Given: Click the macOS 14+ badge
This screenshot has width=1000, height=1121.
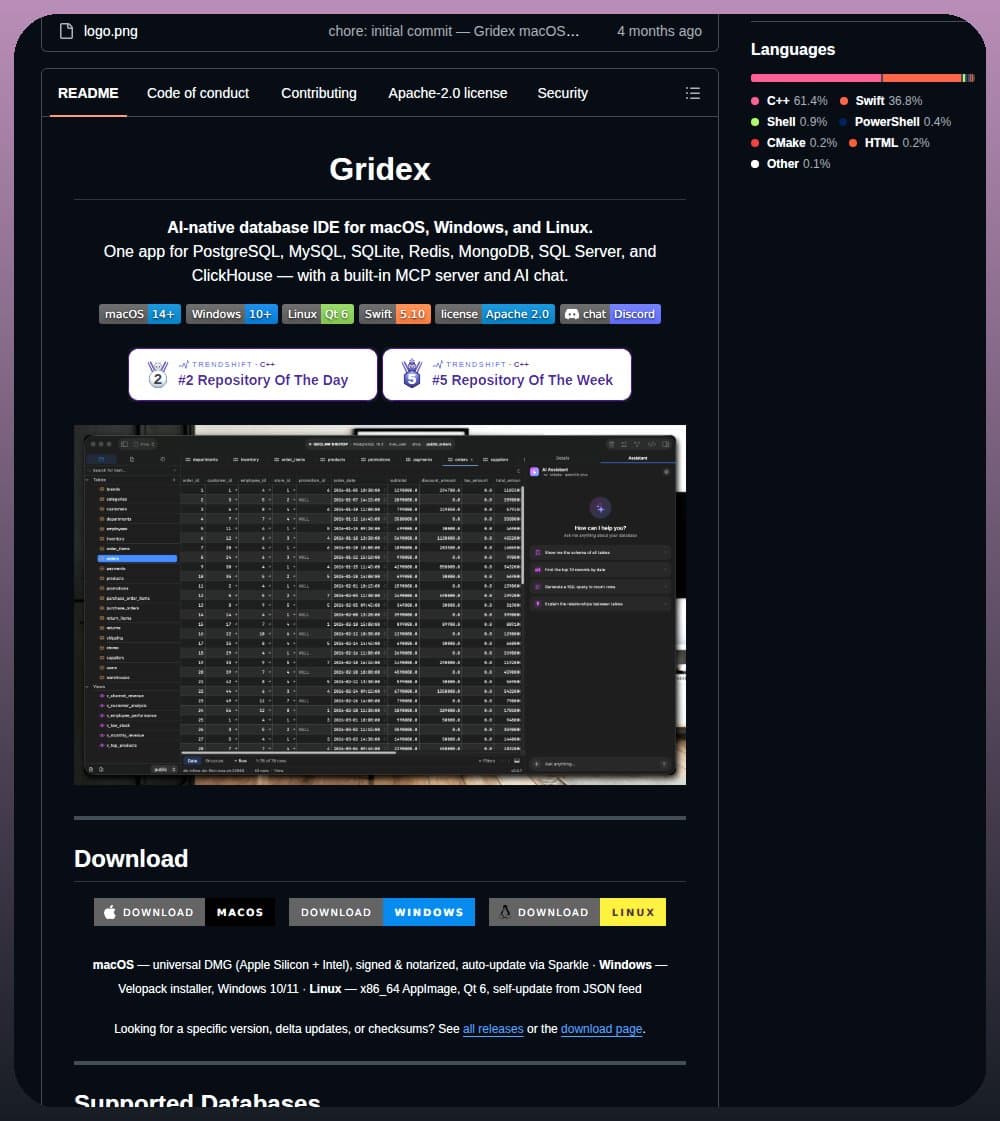Looking at the screenshot, I should click(139, 314).
